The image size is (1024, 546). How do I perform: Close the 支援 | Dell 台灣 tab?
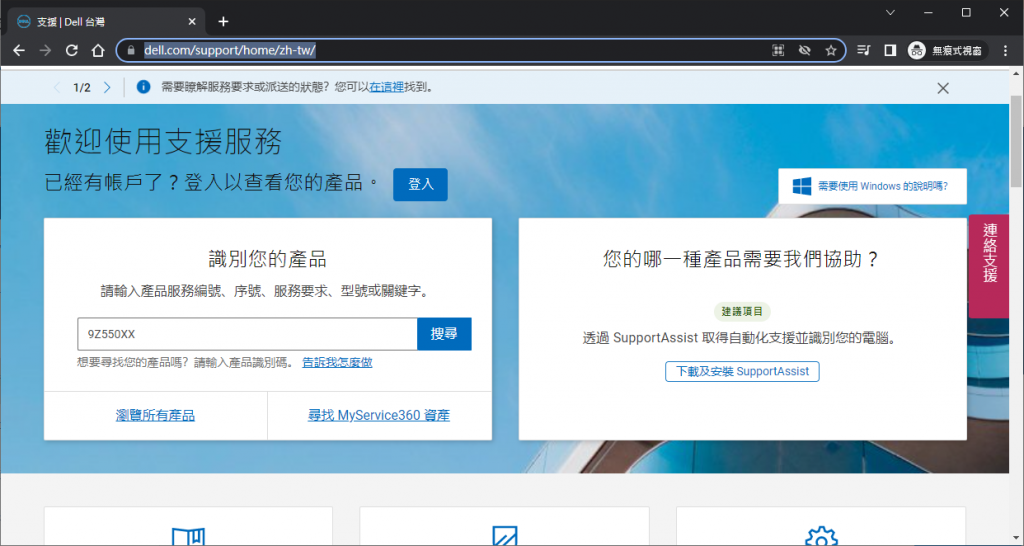(192, 22)
